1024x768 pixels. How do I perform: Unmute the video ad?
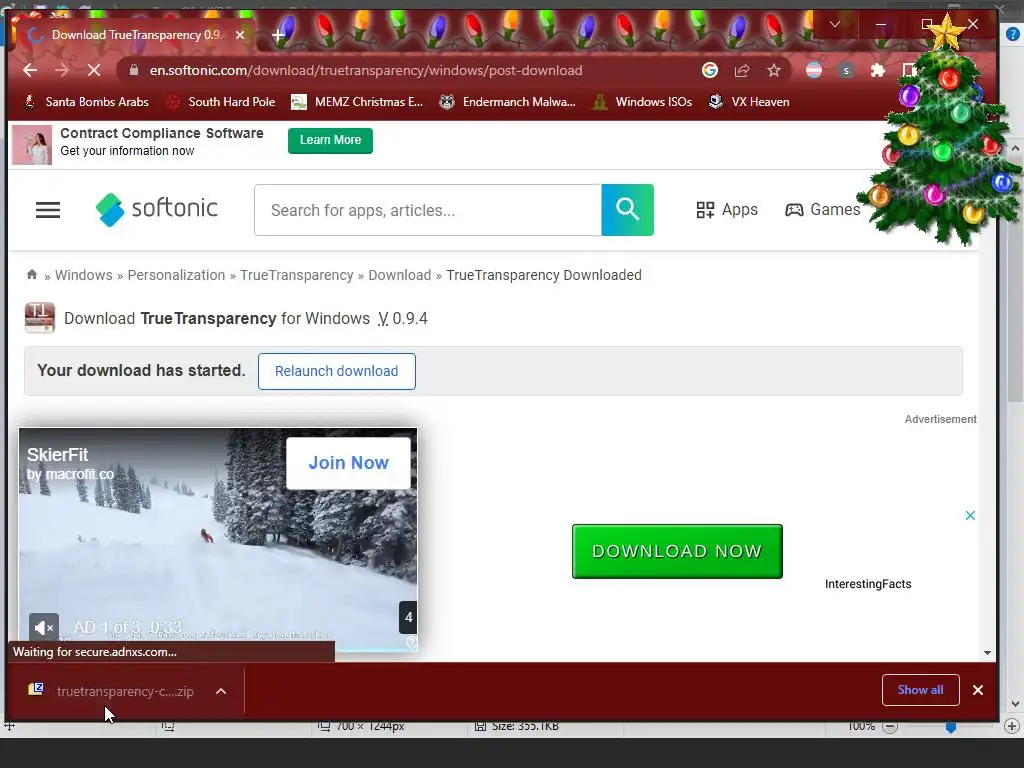(44, 628)
